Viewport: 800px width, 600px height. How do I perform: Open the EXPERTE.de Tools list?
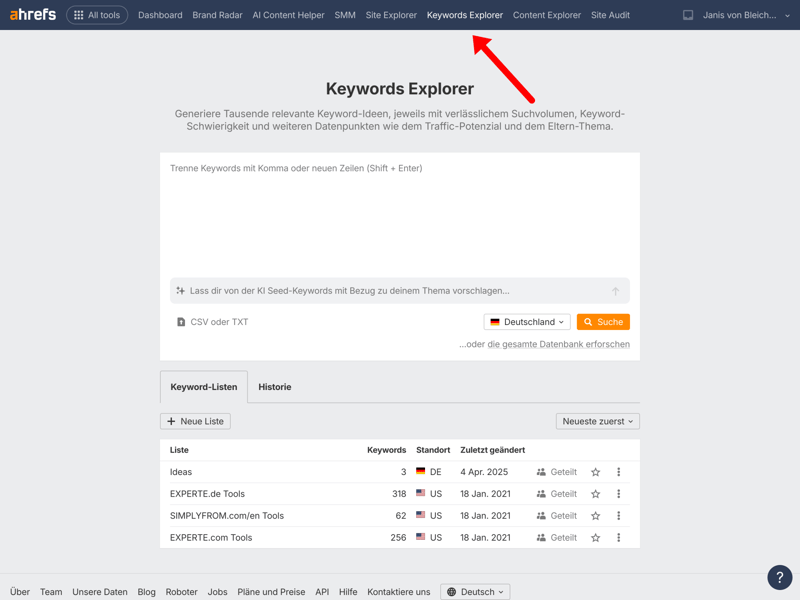click(207, 494)
